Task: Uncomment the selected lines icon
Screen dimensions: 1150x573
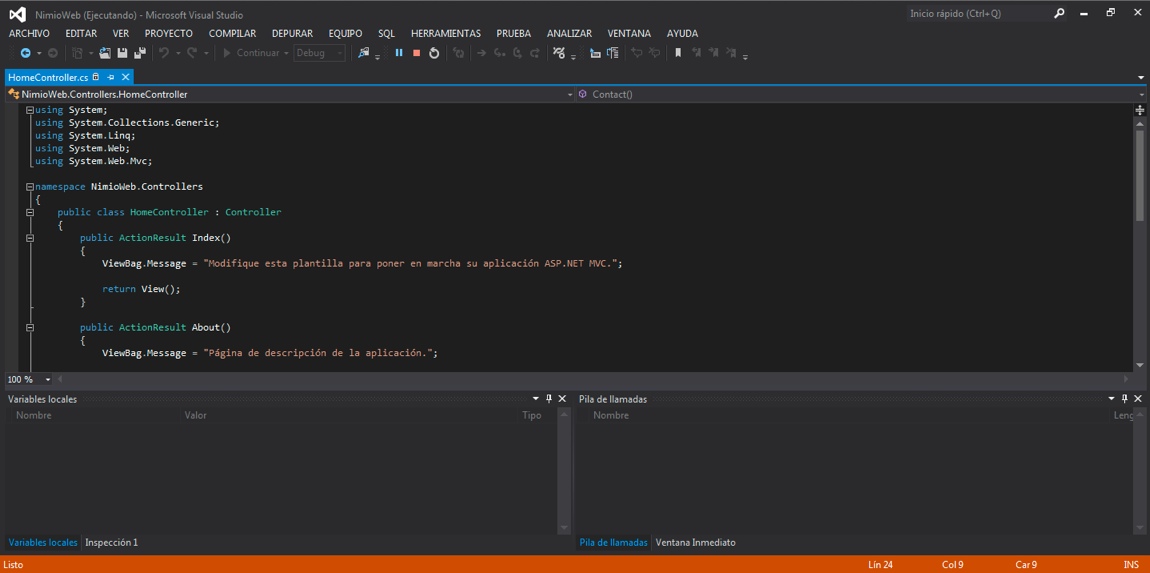Action: pyautogui.click(x=654, y=53)
